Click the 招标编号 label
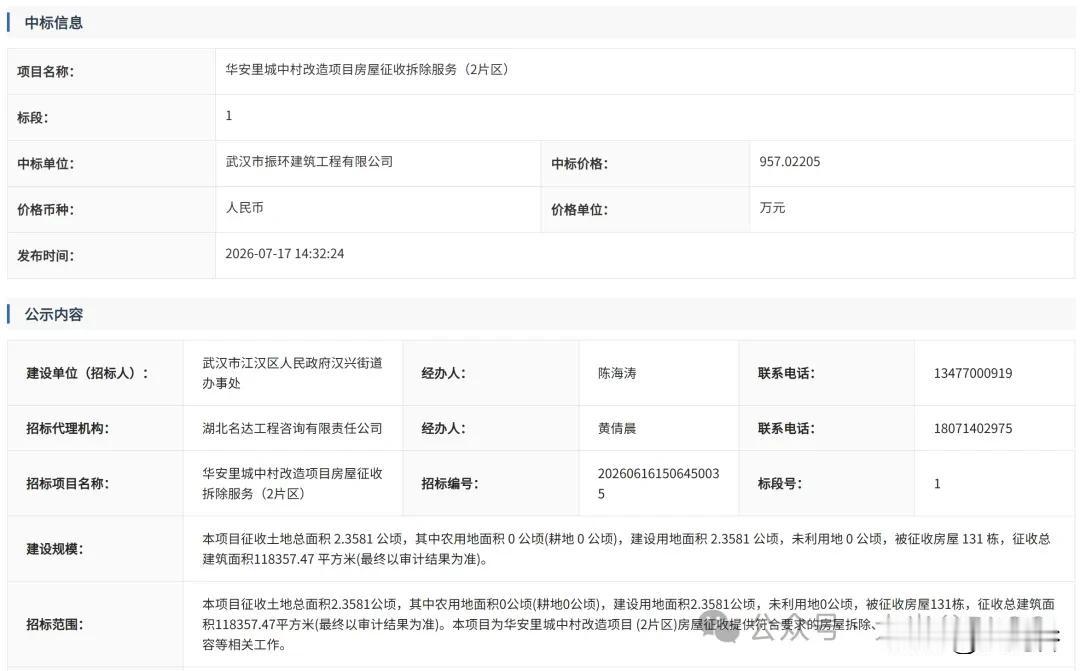This screenshot has height=671, width=1080. pos(450,484)
